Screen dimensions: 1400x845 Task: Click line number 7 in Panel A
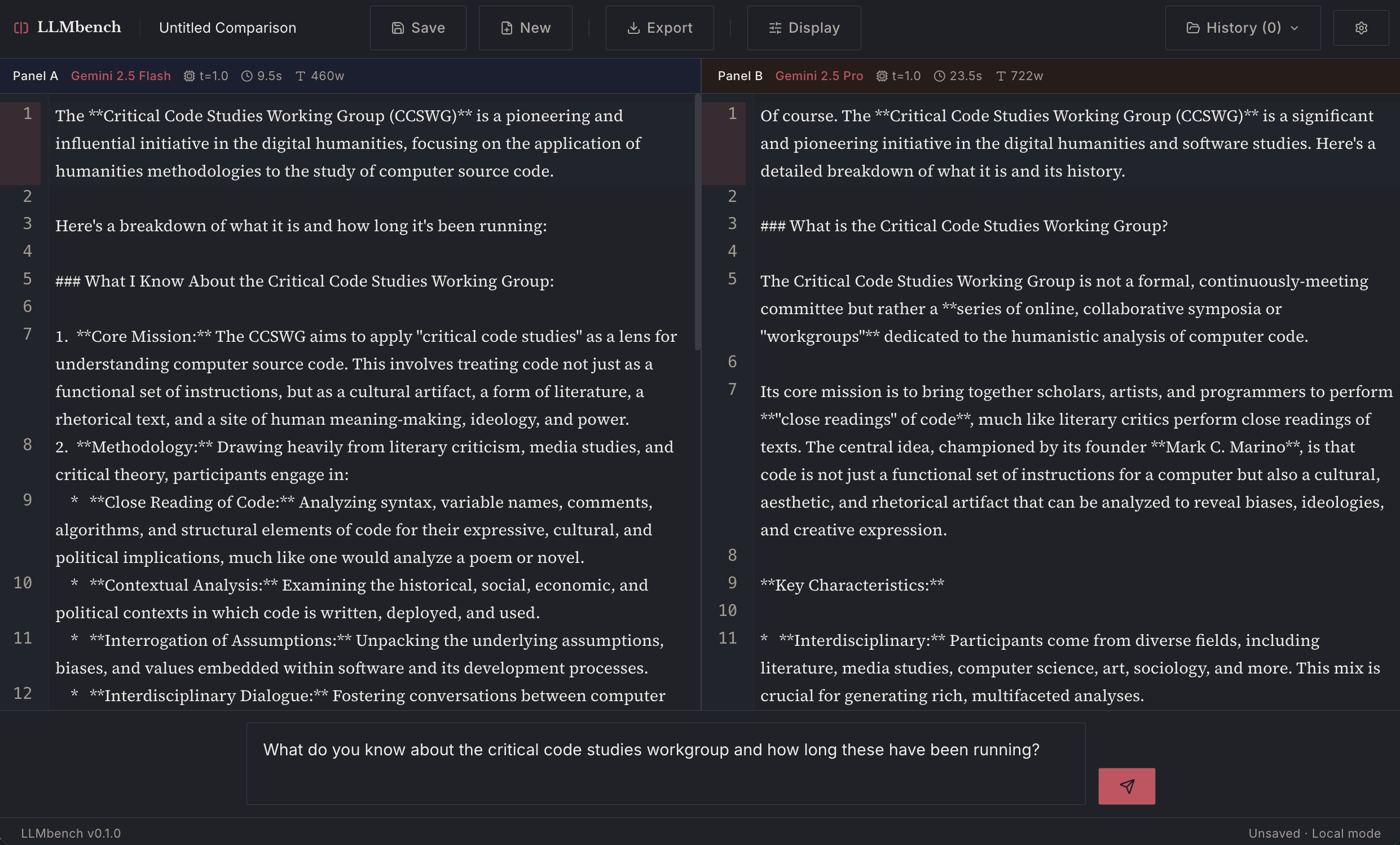click(x=27, y=334)
